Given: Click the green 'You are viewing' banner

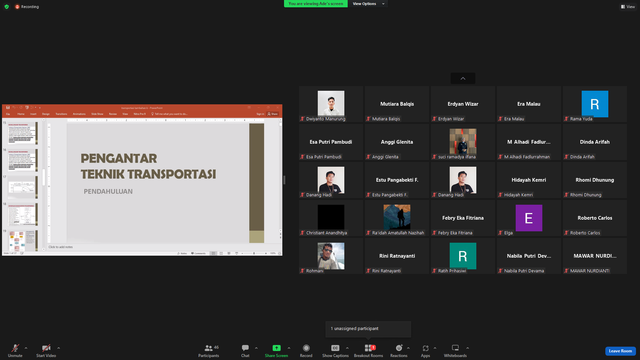Looking at the screenshot, I should (316, 4).
